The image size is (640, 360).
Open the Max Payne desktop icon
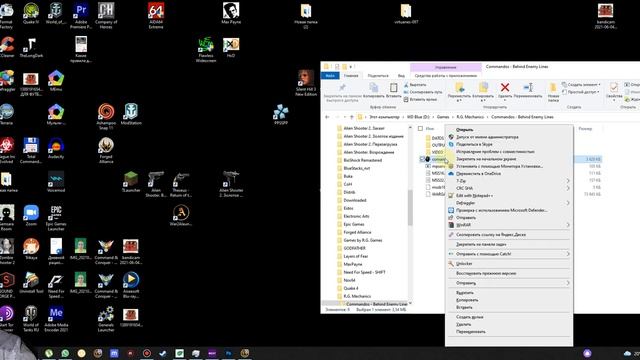point(231,13)
